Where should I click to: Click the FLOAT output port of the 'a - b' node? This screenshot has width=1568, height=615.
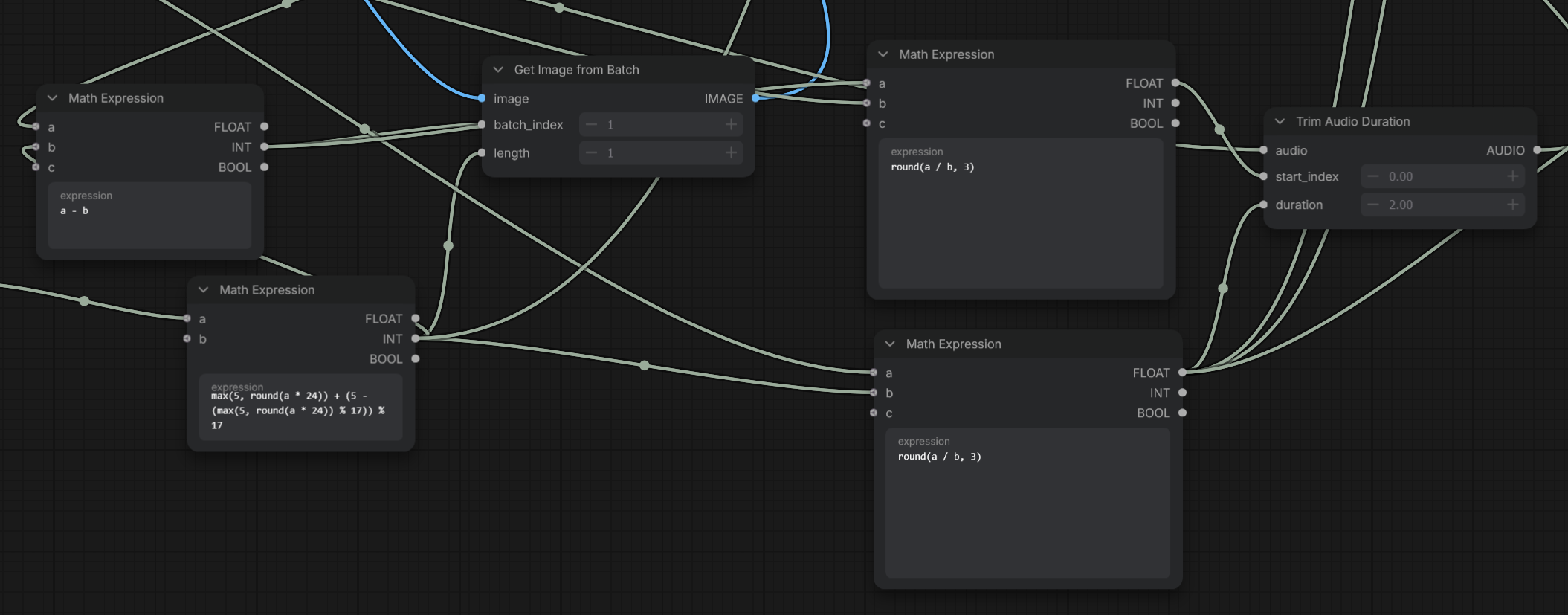coord(264,127)
